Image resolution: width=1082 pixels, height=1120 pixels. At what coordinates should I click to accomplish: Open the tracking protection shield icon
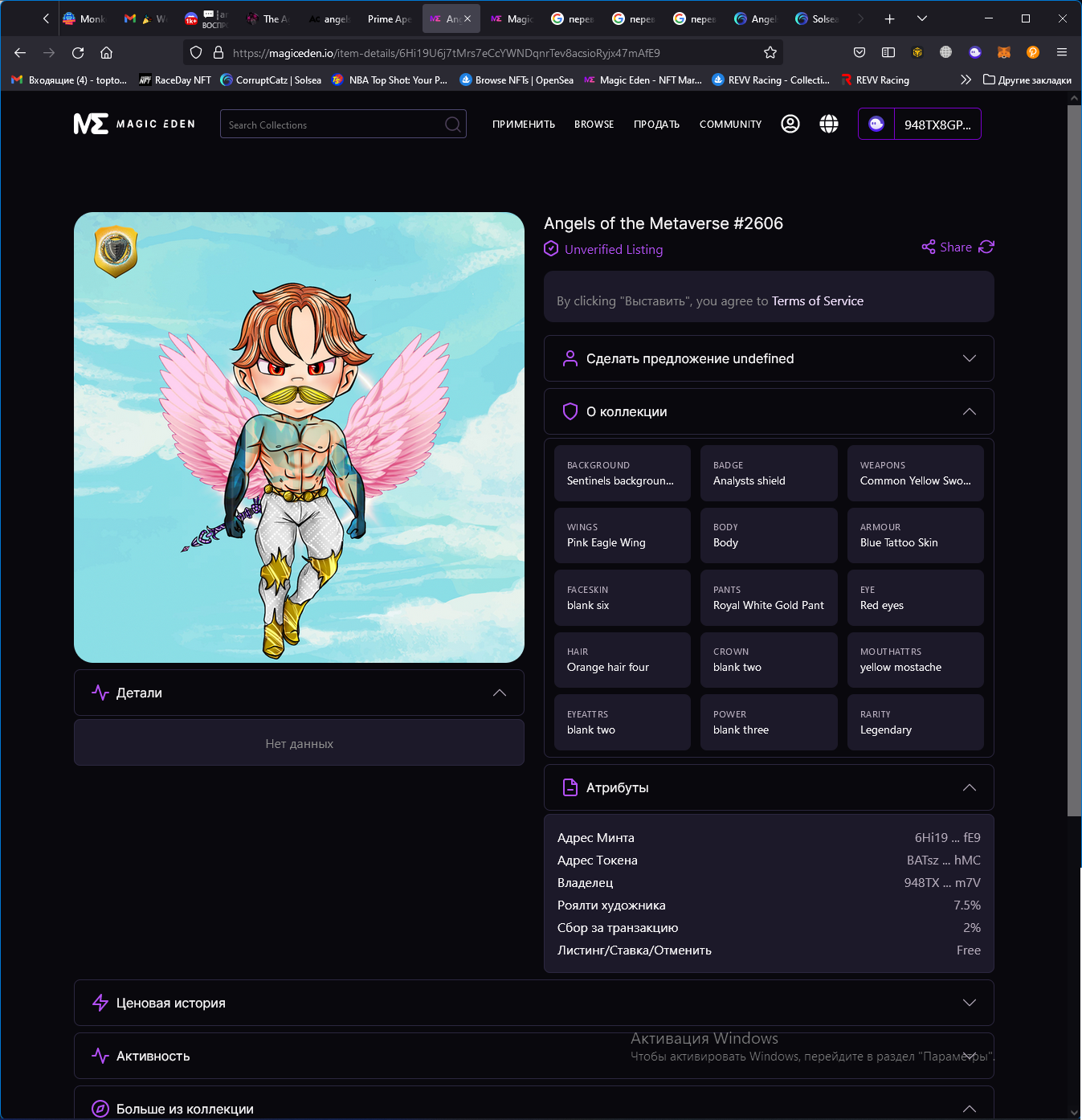196,53
